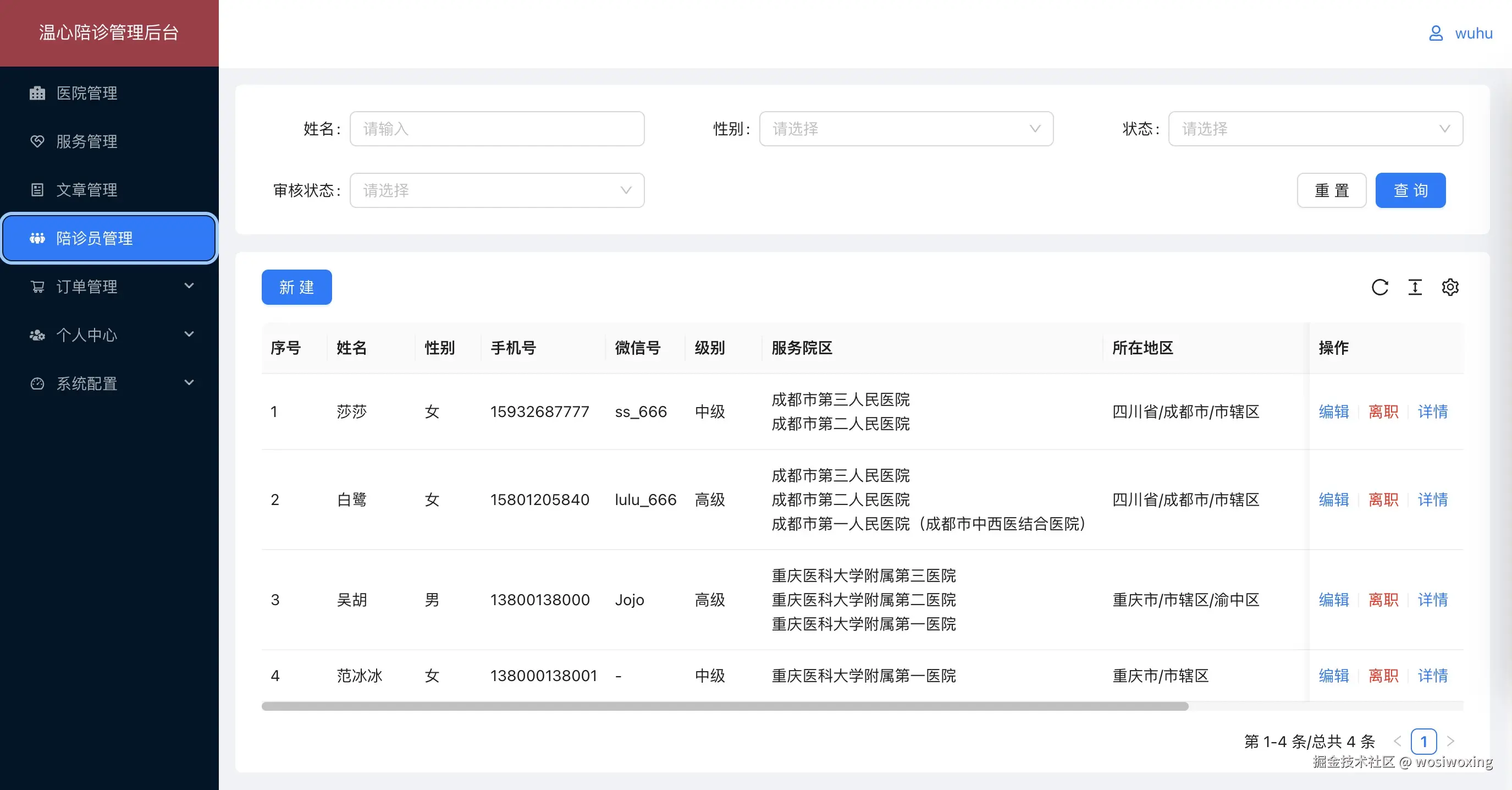1512x790 pixels.
Task: Click the 新建 button to create new
Action: click(296, 287)
